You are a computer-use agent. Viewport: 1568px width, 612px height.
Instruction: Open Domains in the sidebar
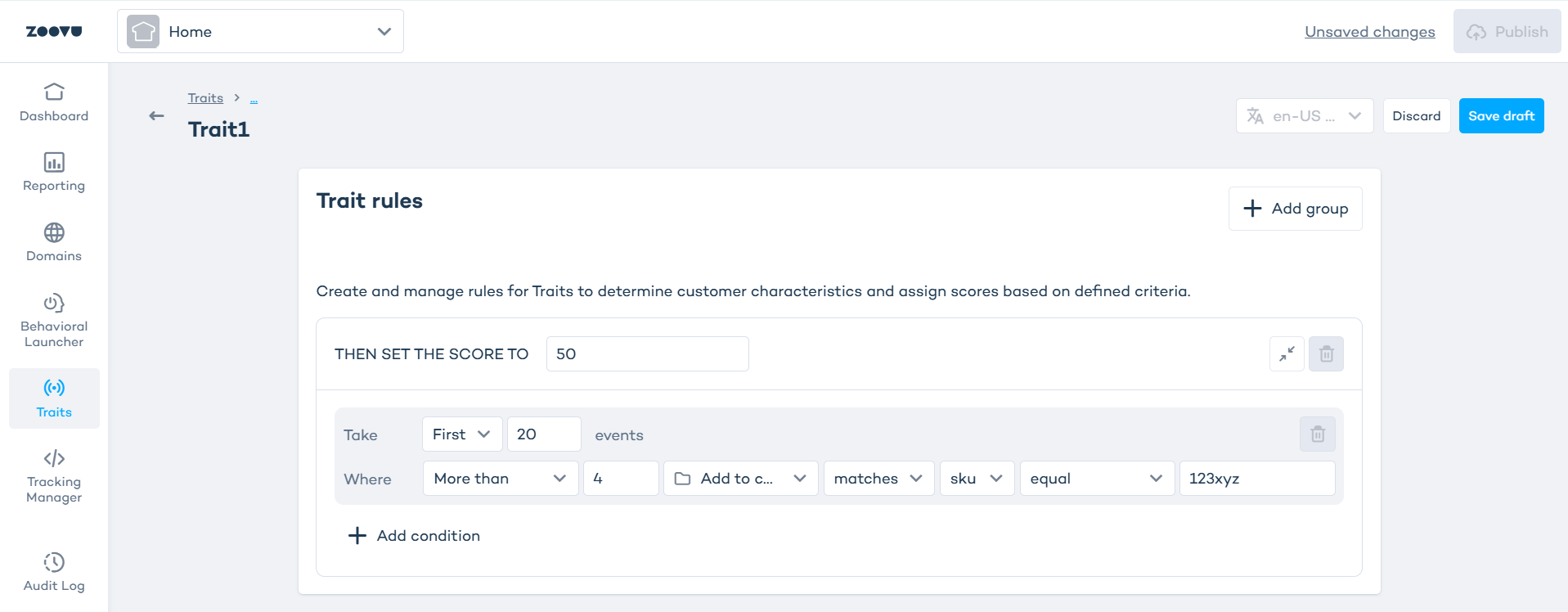pos(54,242)
